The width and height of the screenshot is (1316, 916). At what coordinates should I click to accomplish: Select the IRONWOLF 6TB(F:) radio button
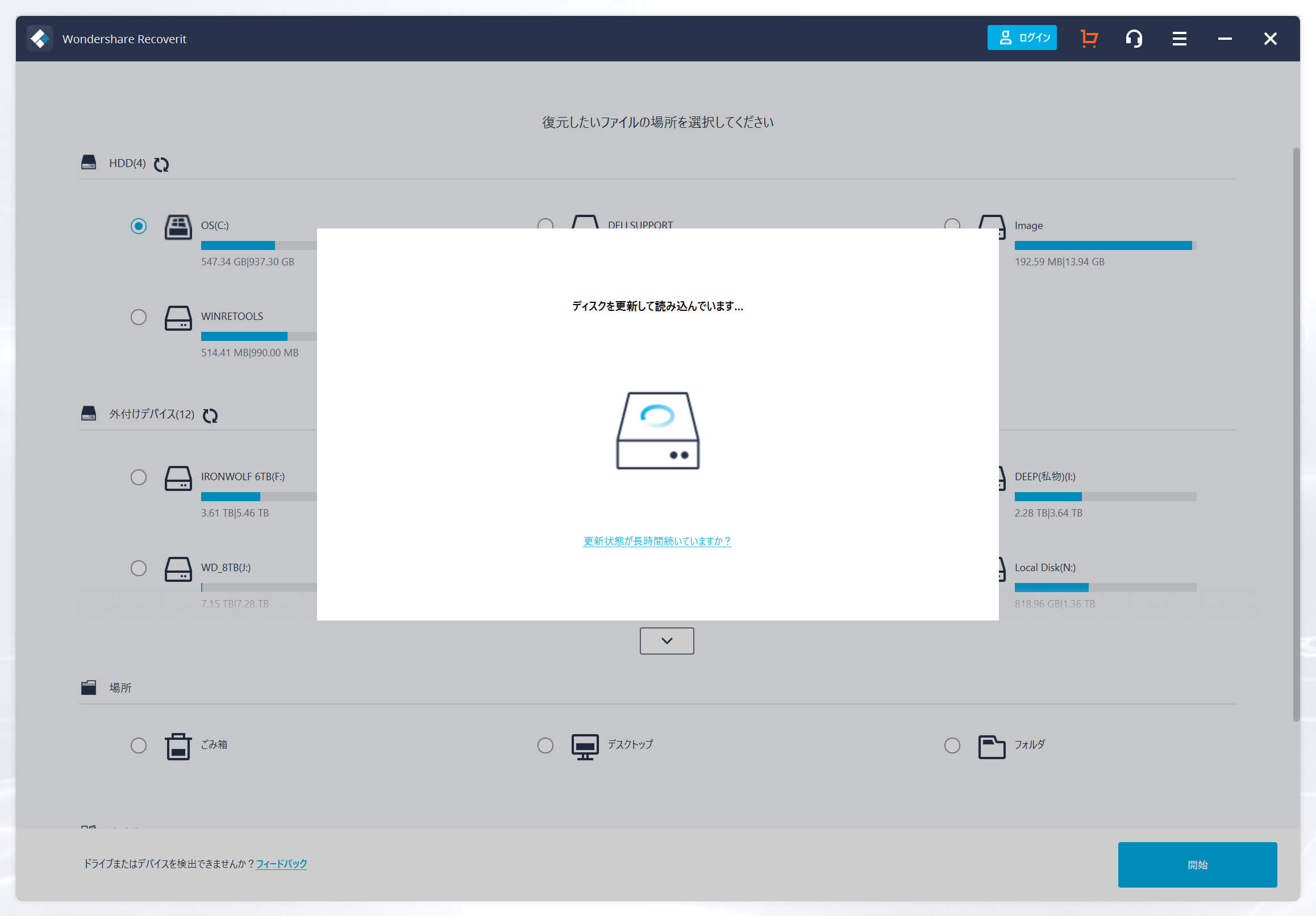click(138, 477)
